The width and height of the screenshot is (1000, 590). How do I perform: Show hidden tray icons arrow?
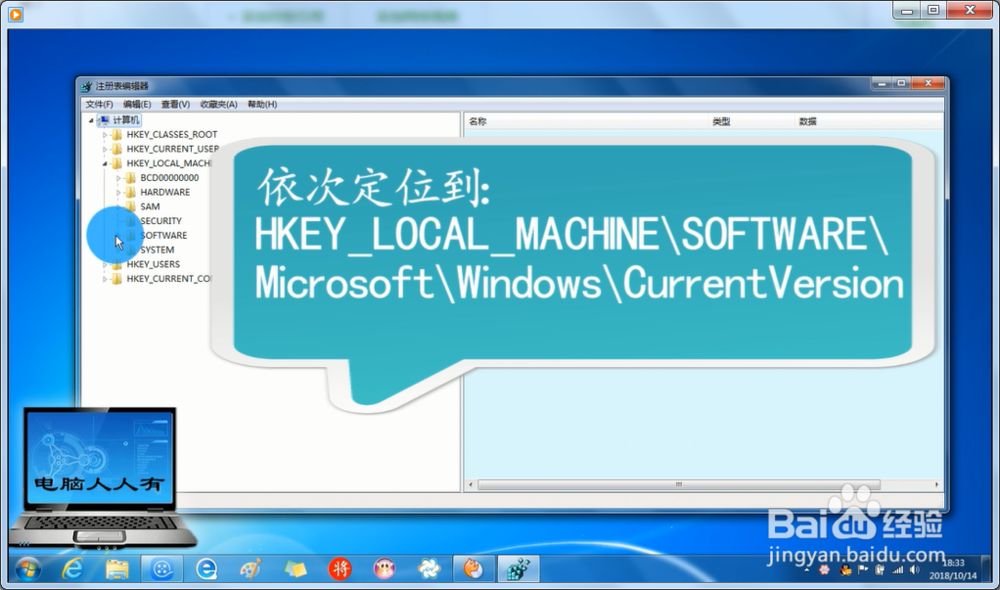807,570
